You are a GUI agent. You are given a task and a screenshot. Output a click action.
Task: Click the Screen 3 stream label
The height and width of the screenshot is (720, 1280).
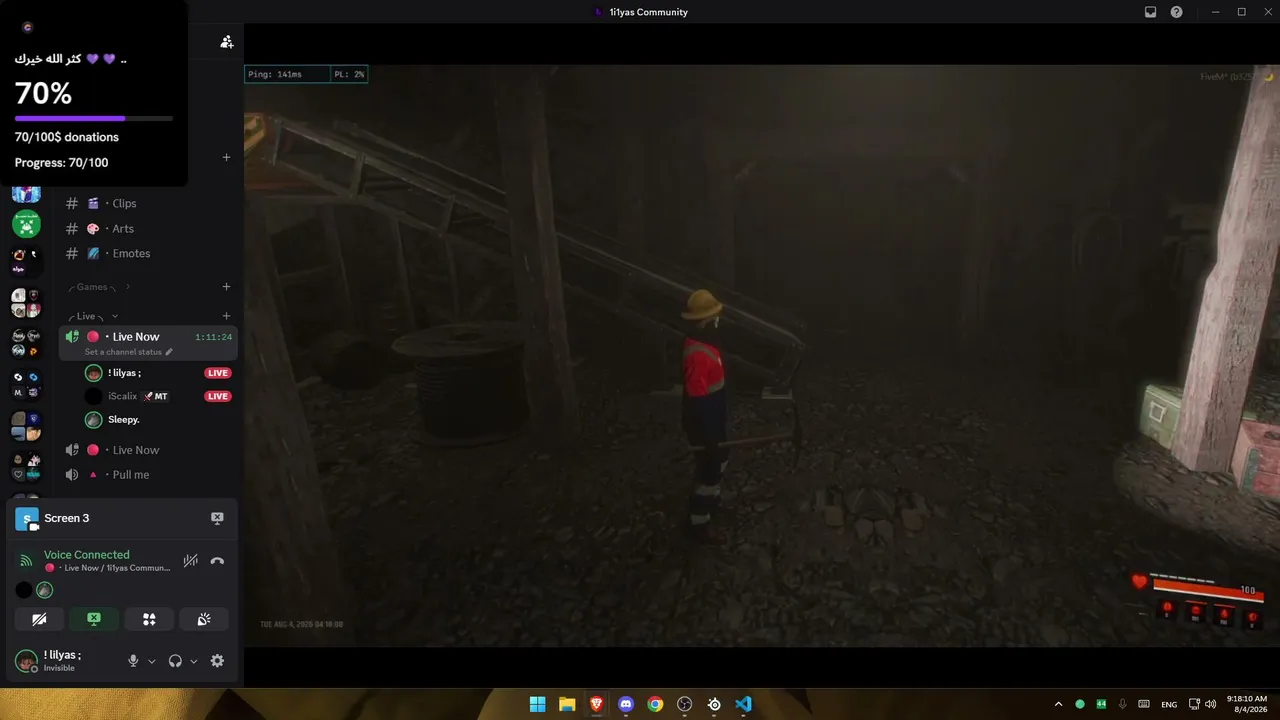(67, 518)
